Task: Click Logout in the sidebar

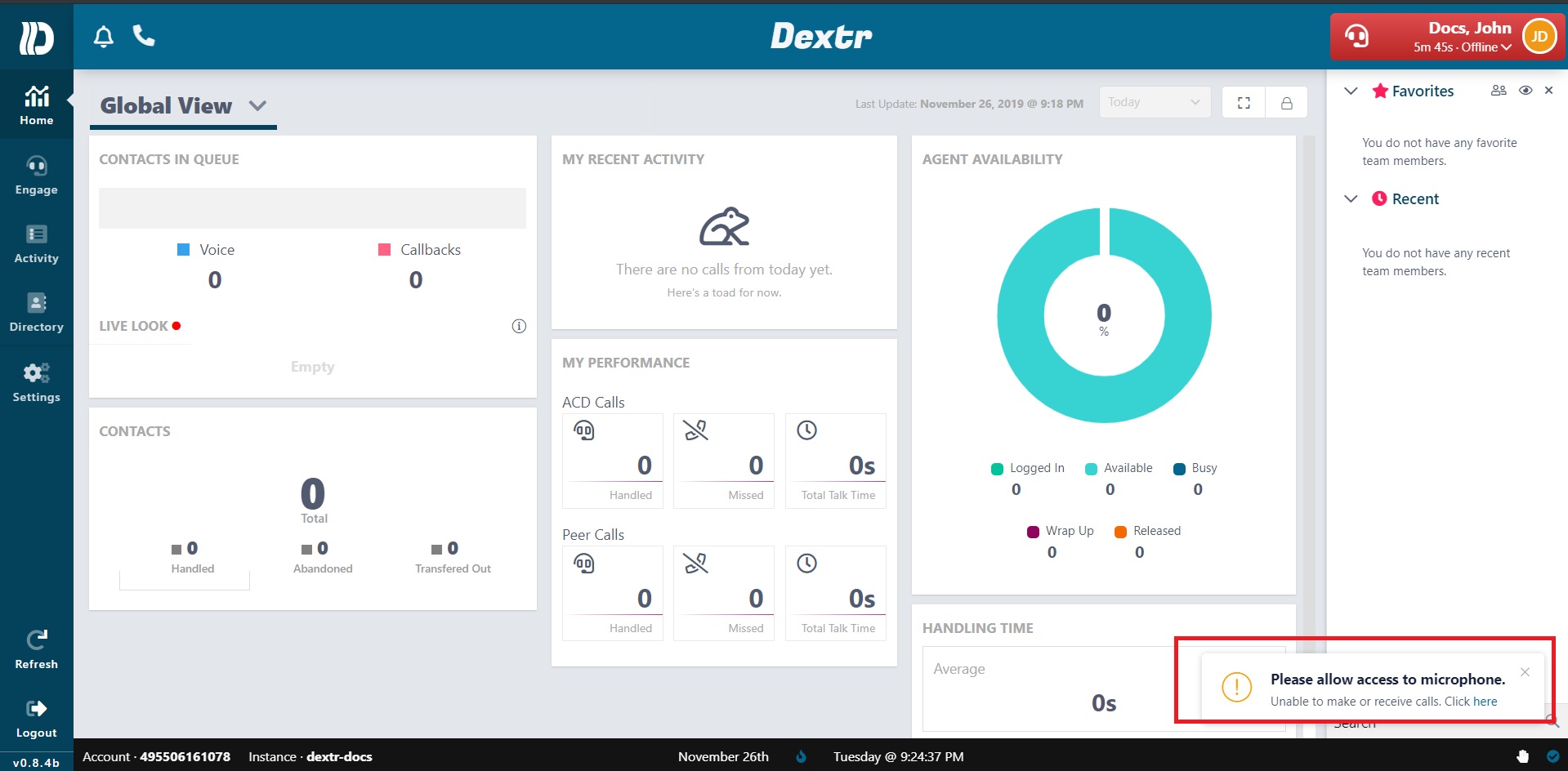Action: coord(37,719)
